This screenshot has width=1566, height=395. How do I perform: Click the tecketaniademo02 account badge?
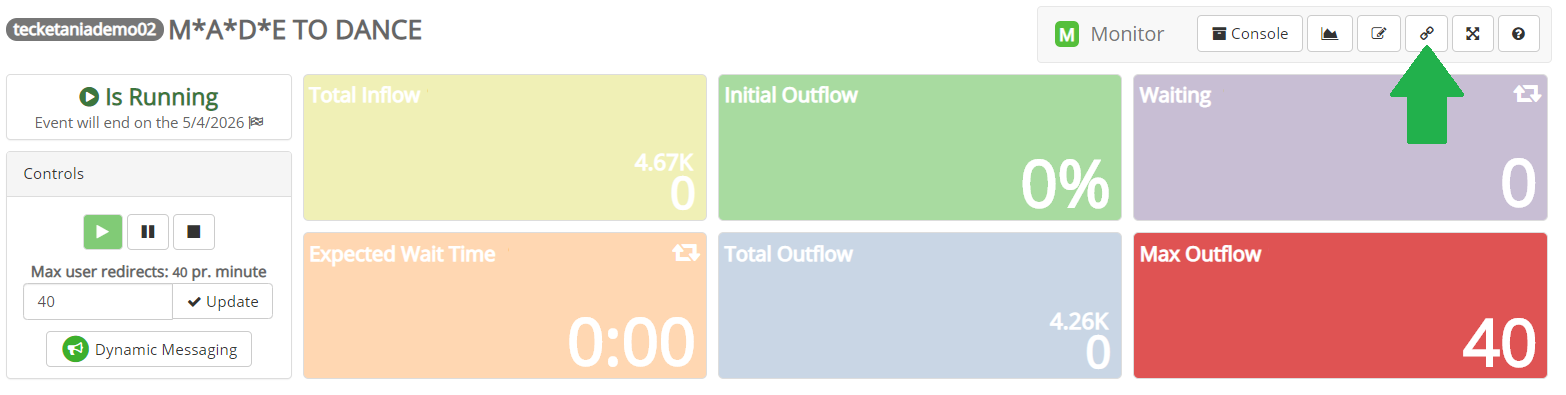[x=85, y=30]
